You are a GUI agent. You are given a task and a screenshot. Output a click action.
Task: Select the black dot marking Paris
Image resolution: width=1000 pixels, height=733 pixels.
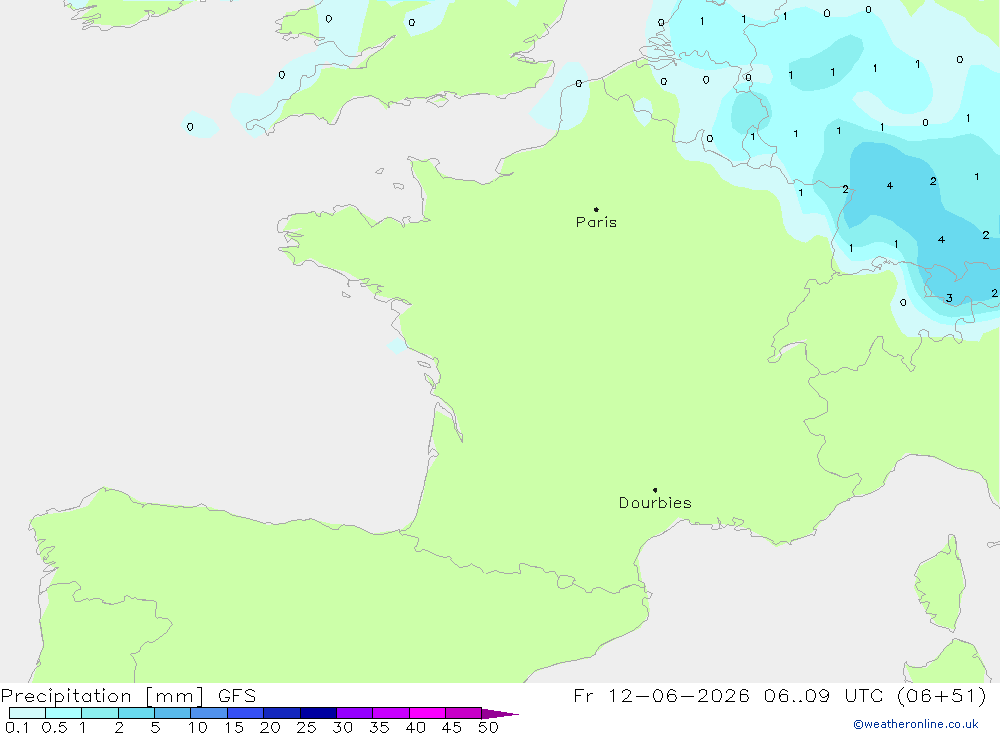pyautogui.click(x=596, y=209)
